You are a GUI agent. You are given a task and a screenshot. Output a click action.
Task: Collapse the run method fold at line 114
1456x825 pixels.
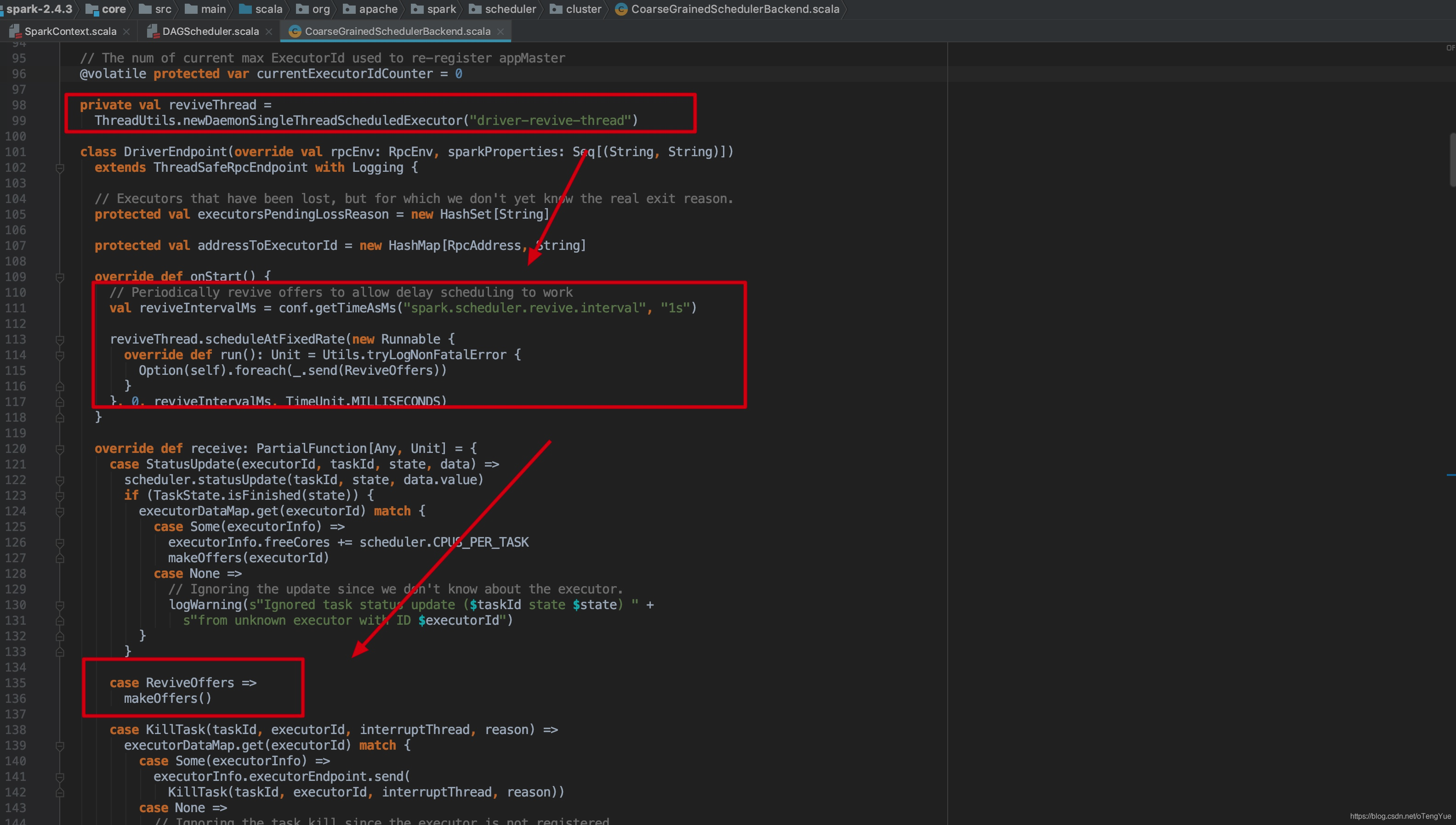[x=59, y=356]
